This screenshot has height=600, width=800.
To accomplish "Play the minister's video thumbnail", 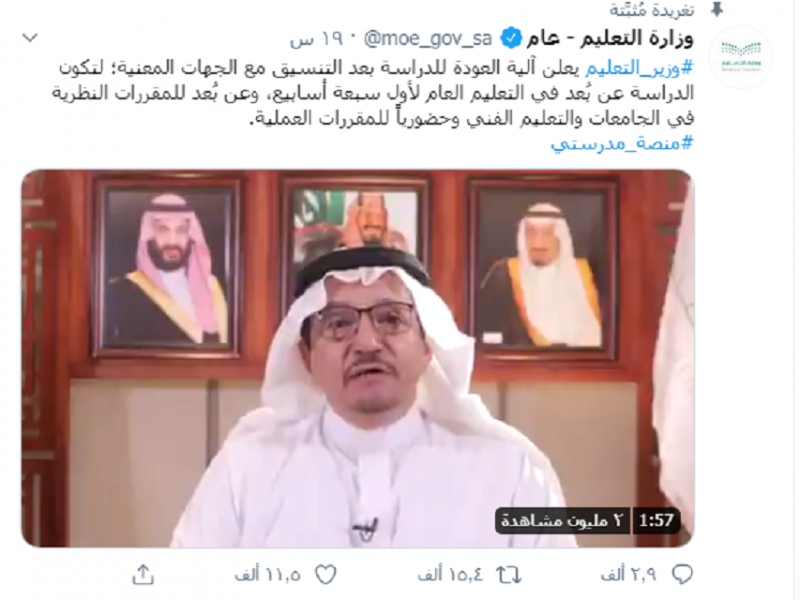I will click(x=358, y=358).
